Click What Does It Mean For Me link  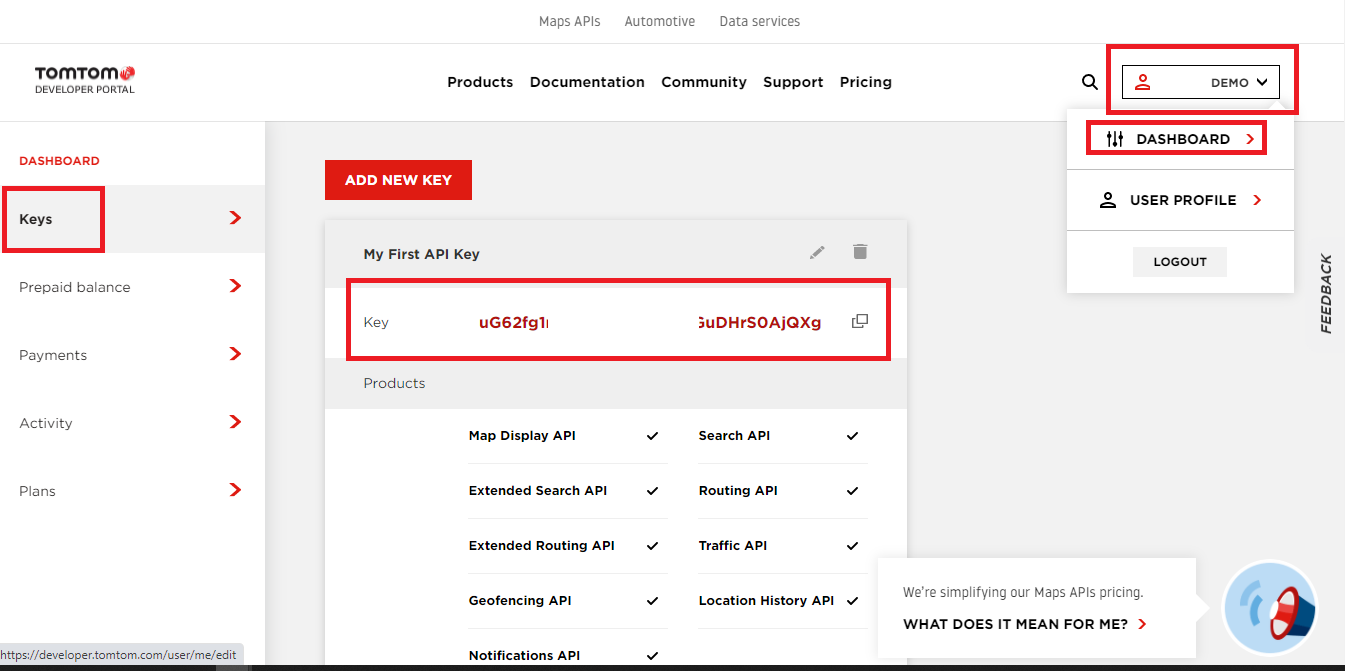(1025, 624)
